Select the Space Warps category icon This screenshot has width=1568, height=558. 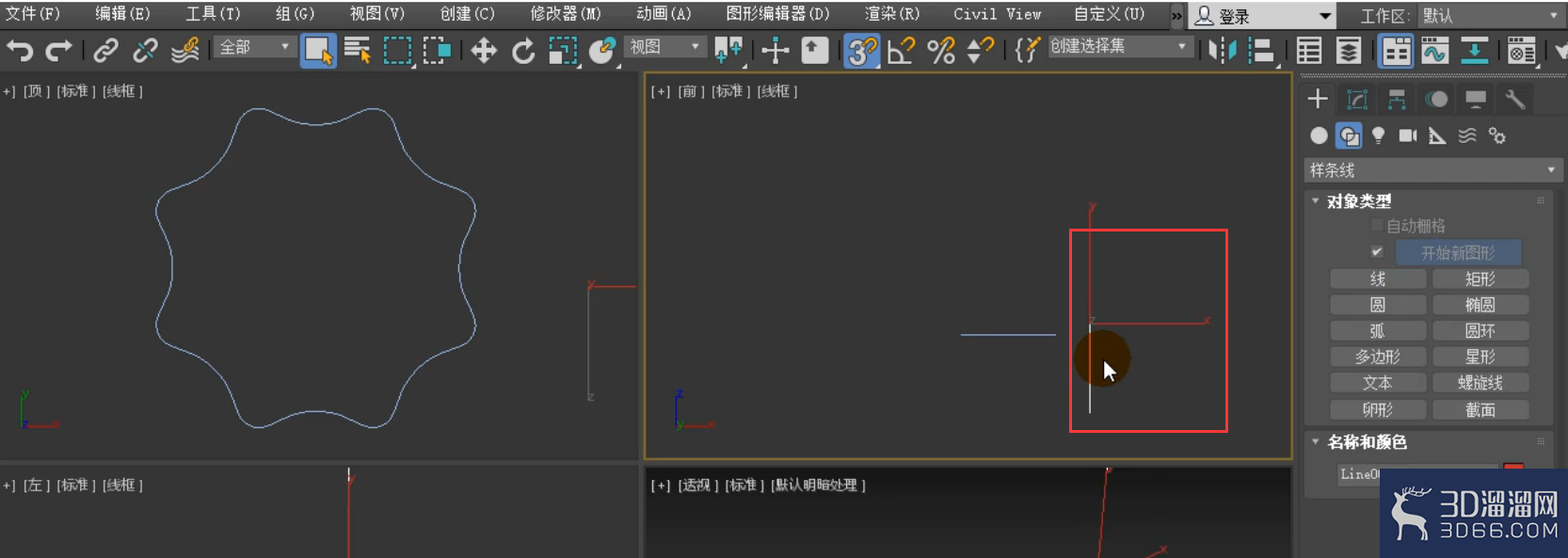1467,136
